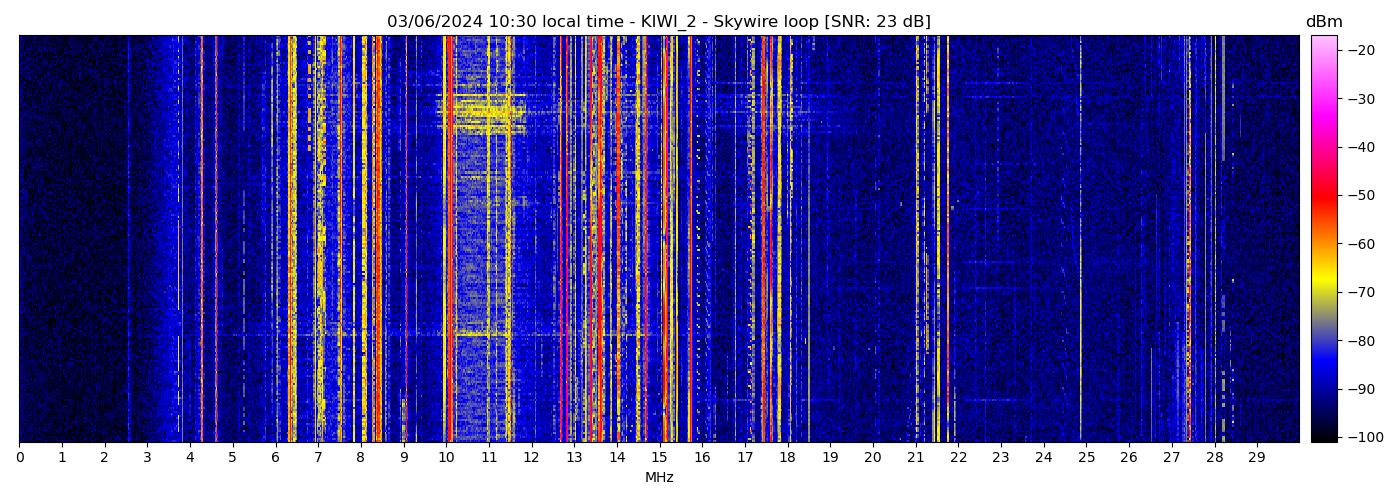Click the 21 MHz tick label
Screen dimensions: 1400x500
click(x=915, y=457)
